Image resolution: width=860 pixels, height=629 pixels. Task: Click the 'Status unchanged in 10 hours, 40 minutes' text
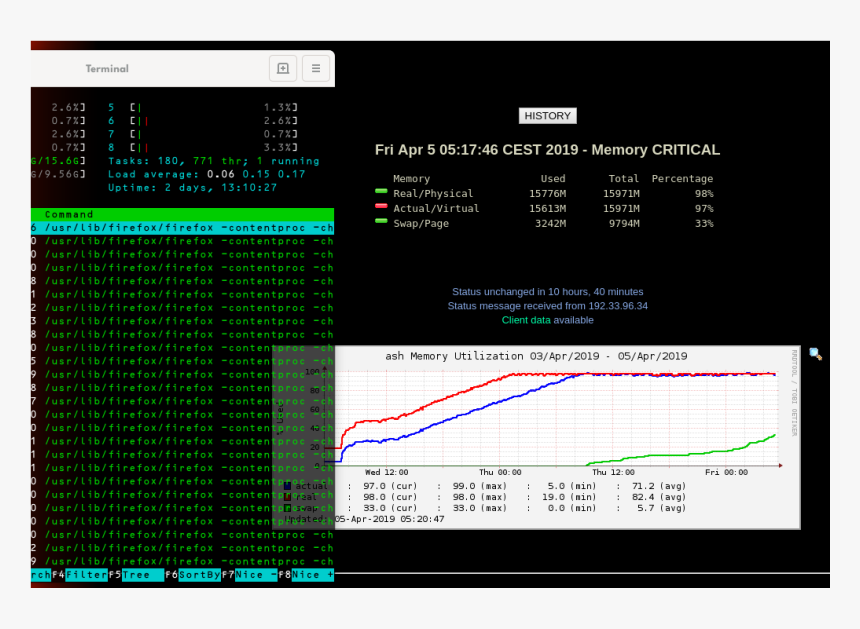(547, 292)
